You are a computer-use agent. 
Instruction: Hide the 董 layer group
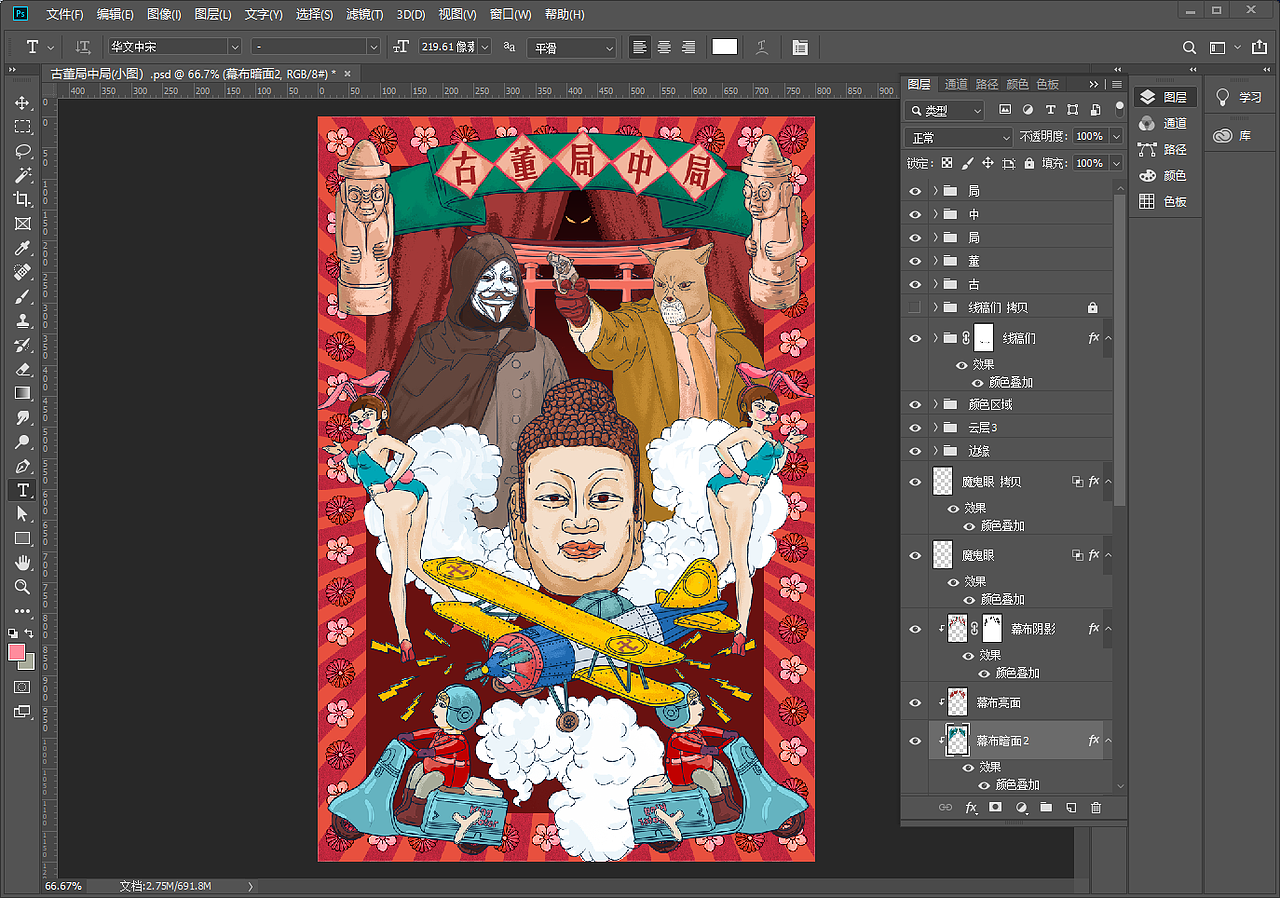point(915,261)
